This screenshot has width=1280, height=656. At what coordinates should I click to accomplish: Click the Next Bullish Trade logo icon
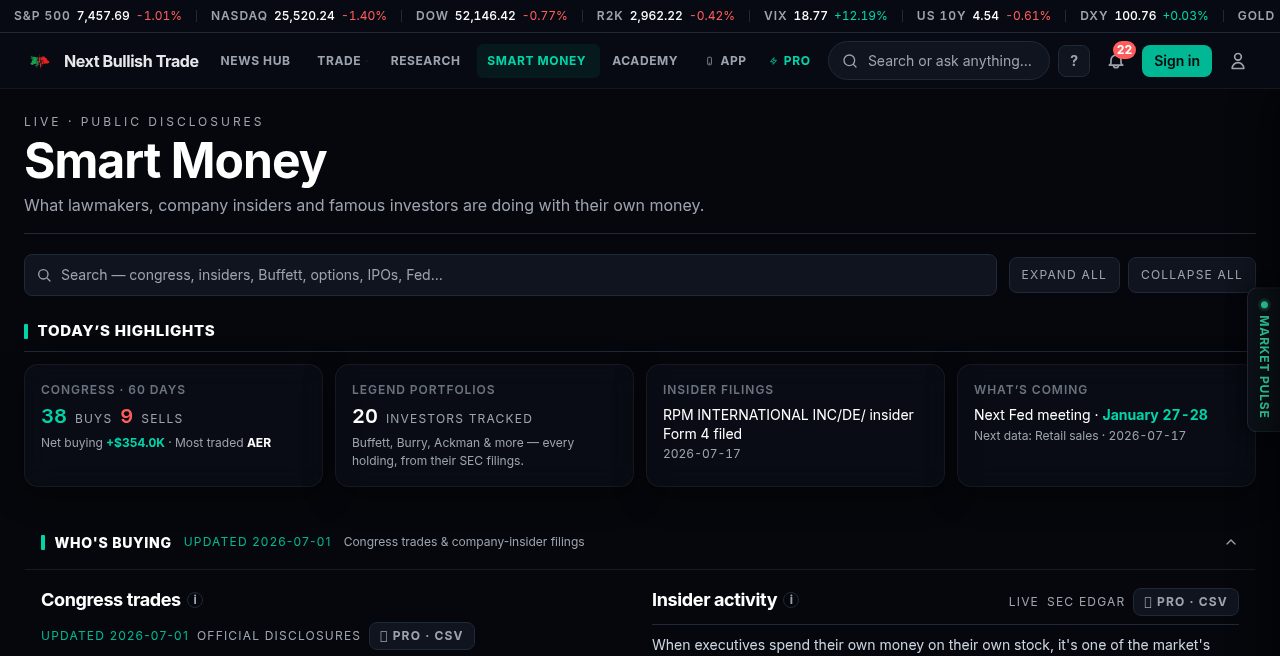coord(40,61)
